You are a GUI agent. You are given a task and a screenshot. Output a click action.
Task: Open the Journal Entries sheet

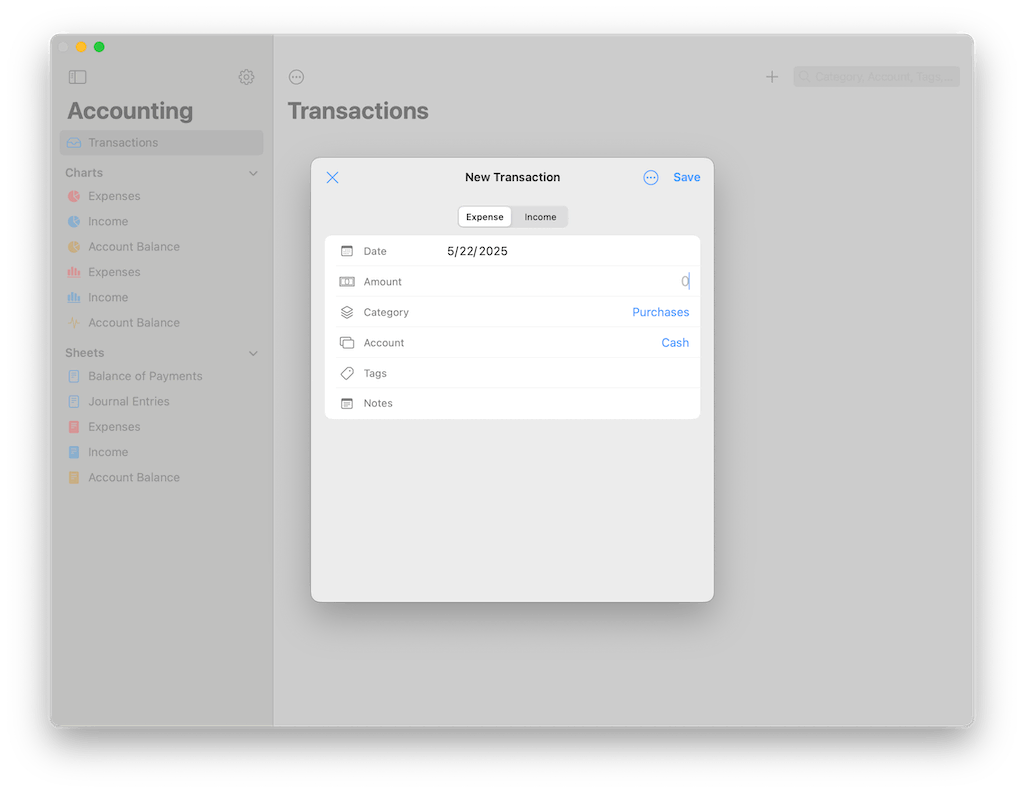tap(129, 401)
